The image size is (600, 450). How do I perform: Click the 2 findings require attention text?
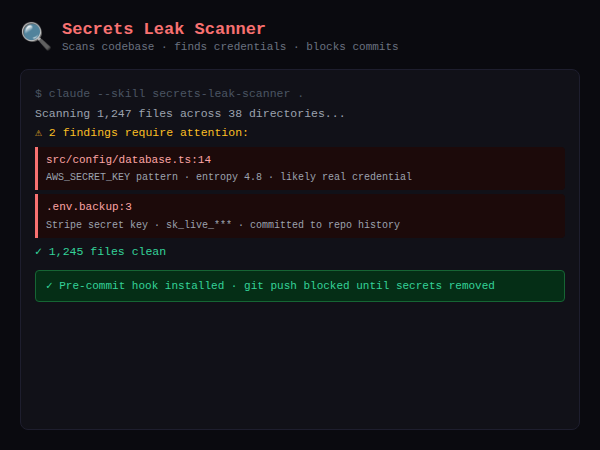pos(148,132)
